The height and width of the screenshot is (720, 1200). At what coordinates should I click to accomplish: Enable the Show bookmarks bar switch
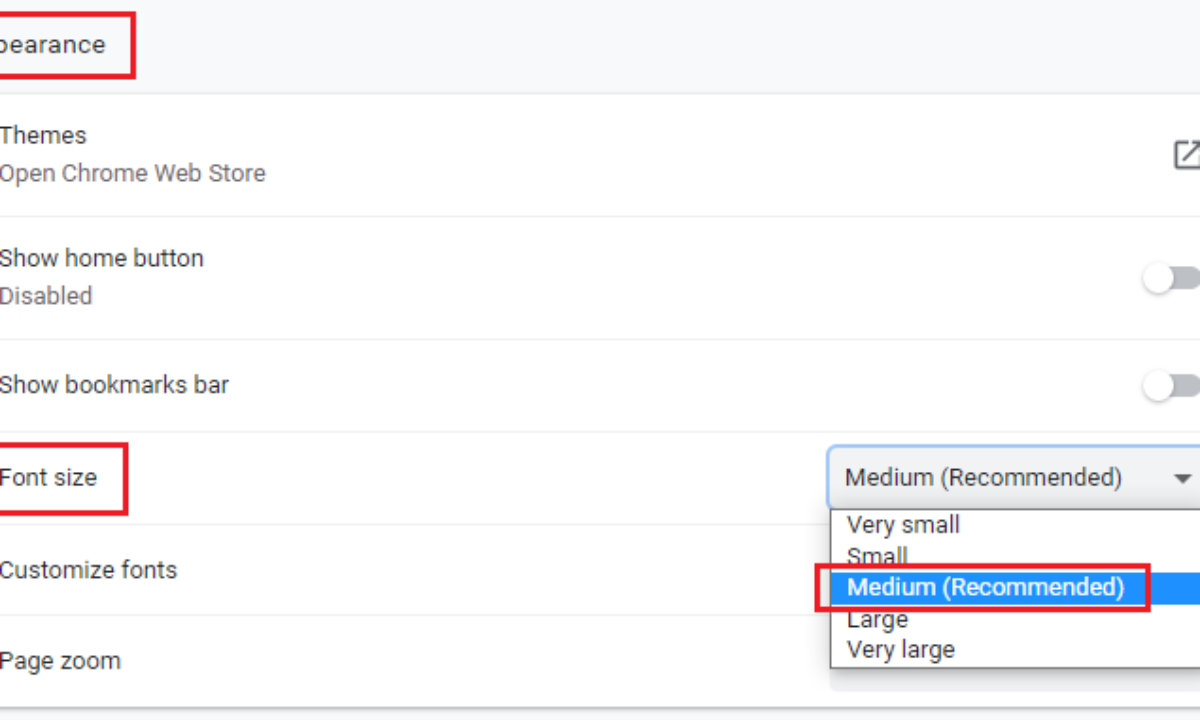[x=1172, y=386]
